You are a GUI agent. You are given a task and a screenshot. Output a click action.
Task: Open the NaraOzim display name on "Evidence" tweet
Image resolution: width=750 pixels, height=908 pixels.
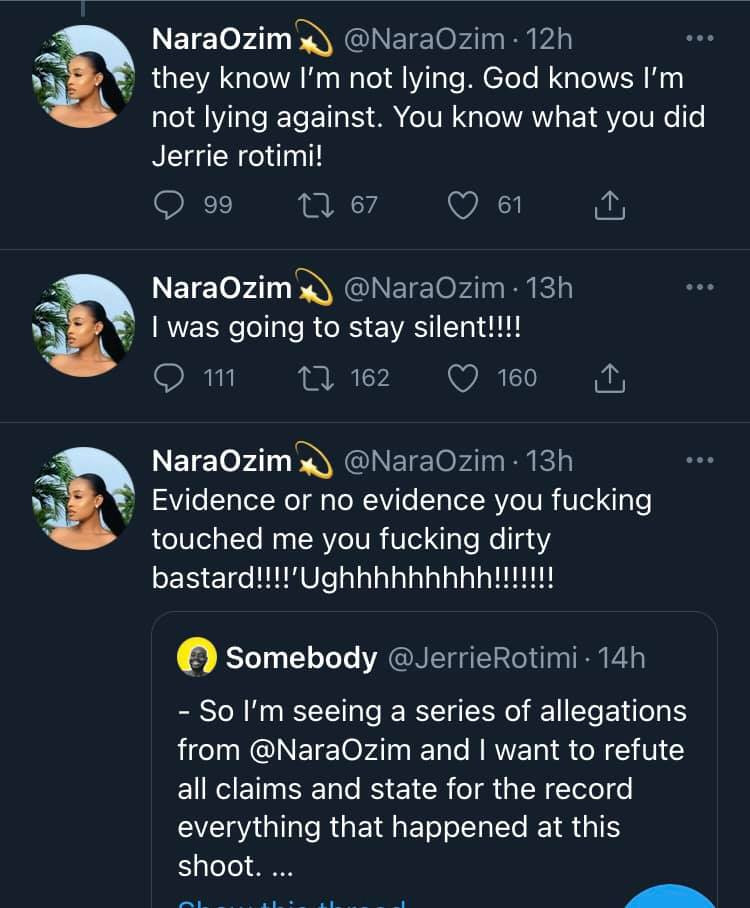pyautogui.click(x=221, y=460)
